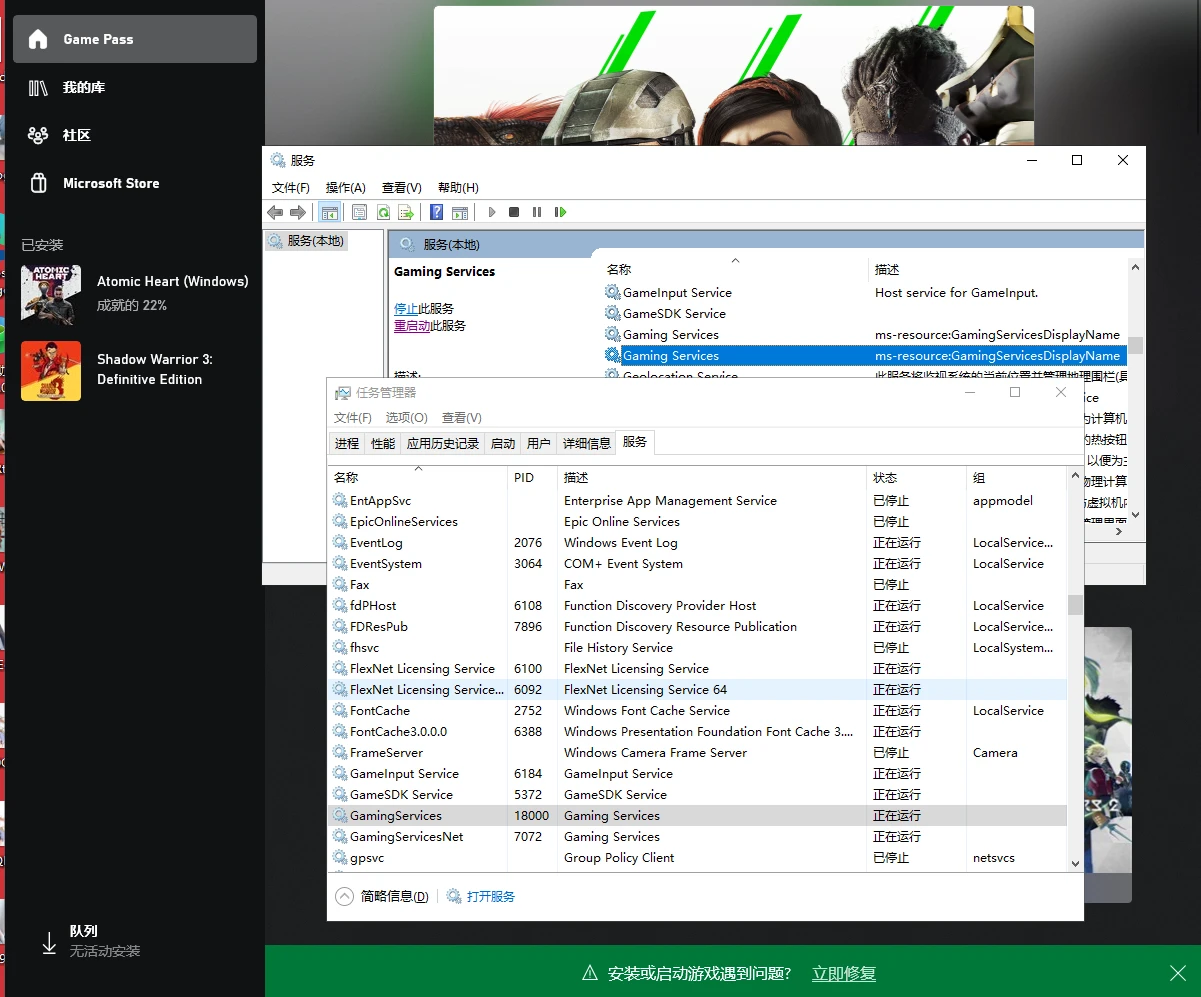Screen dimensions: 1201x997
Task: Sort Services list by 描述 column header
Action: tap(997, 269)
